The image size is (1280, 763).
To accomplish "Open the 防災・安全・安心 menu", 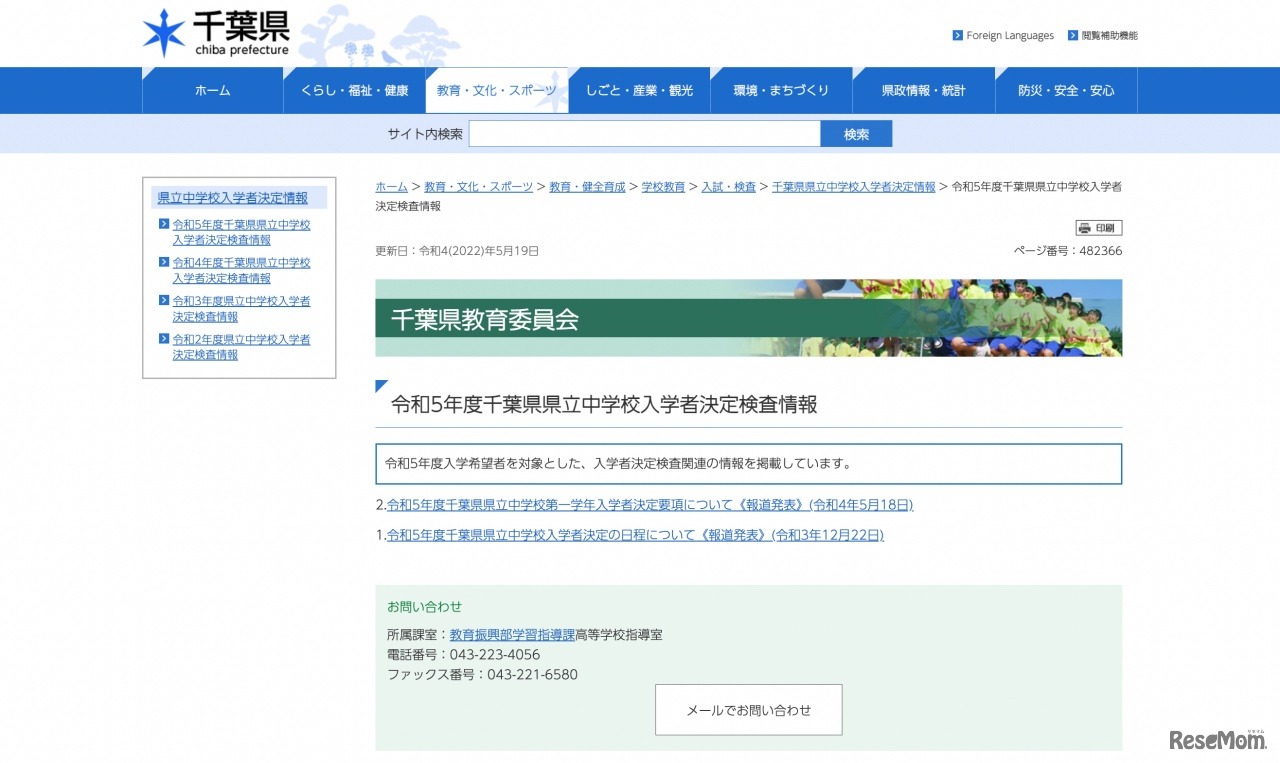I will click(x=1065, y=90).
